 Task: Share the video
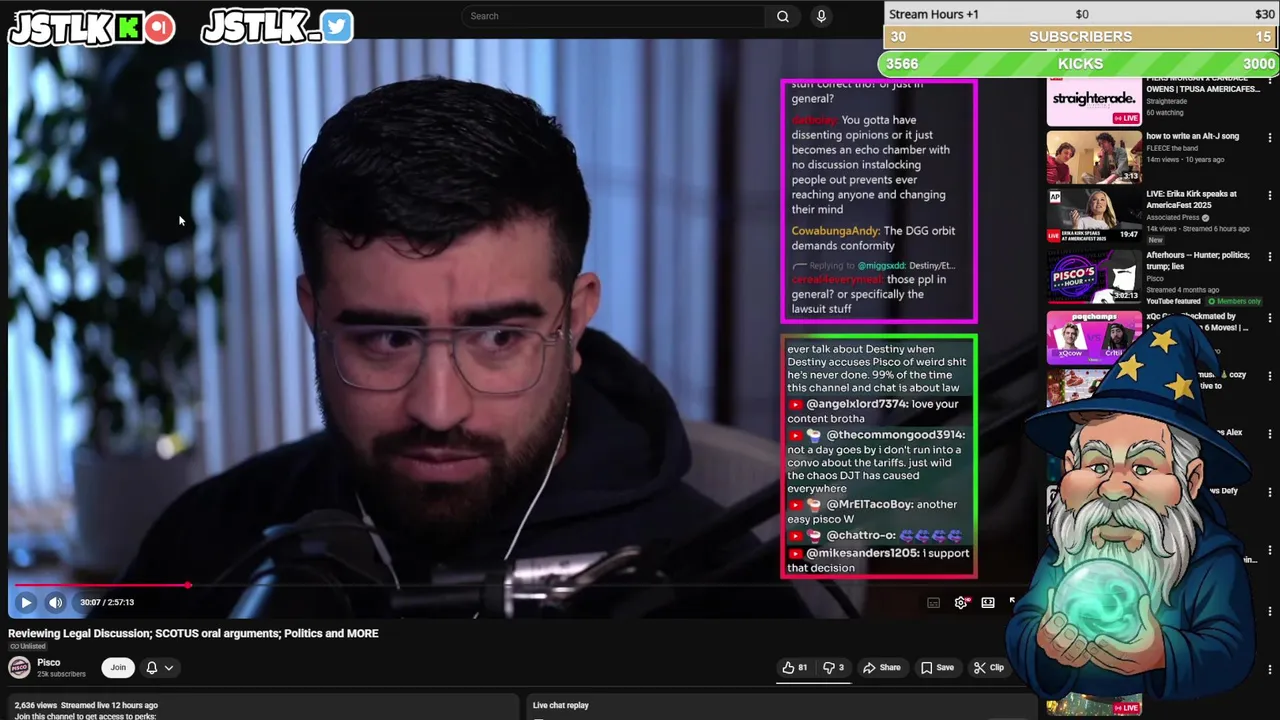tap(882, 667)
